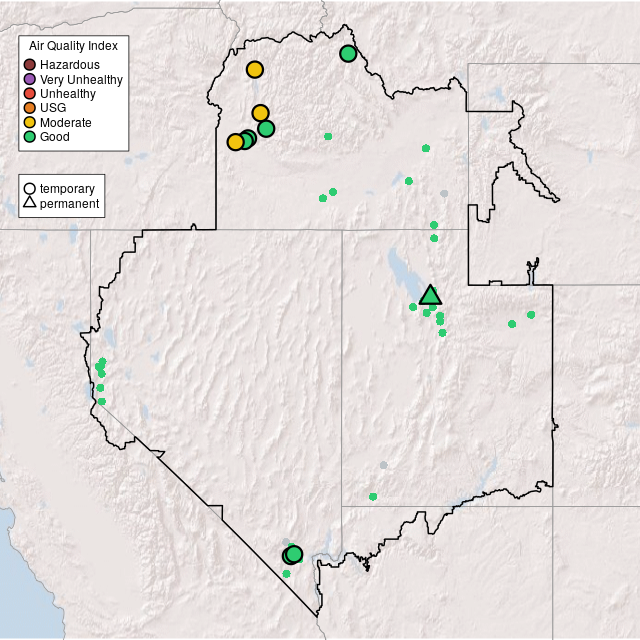Click the southernmost small green sensor dot

click(x=287, y=574)
